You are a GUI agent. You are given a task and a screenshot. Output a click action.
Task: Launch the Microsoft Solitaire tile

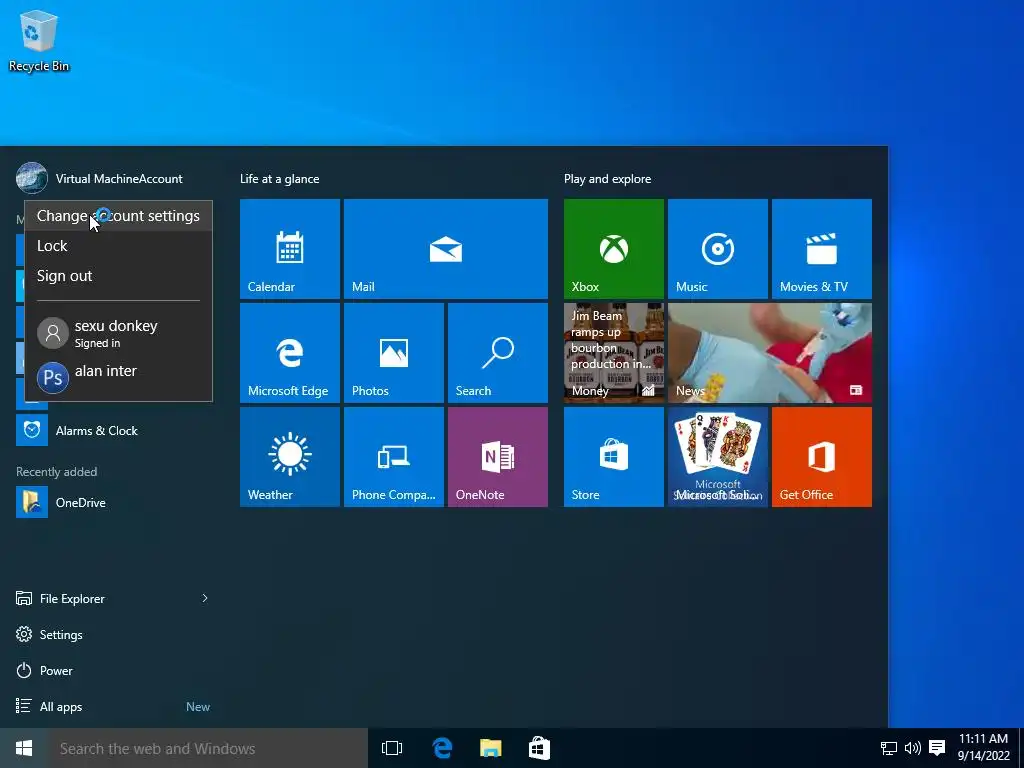[x=718, y=456]
